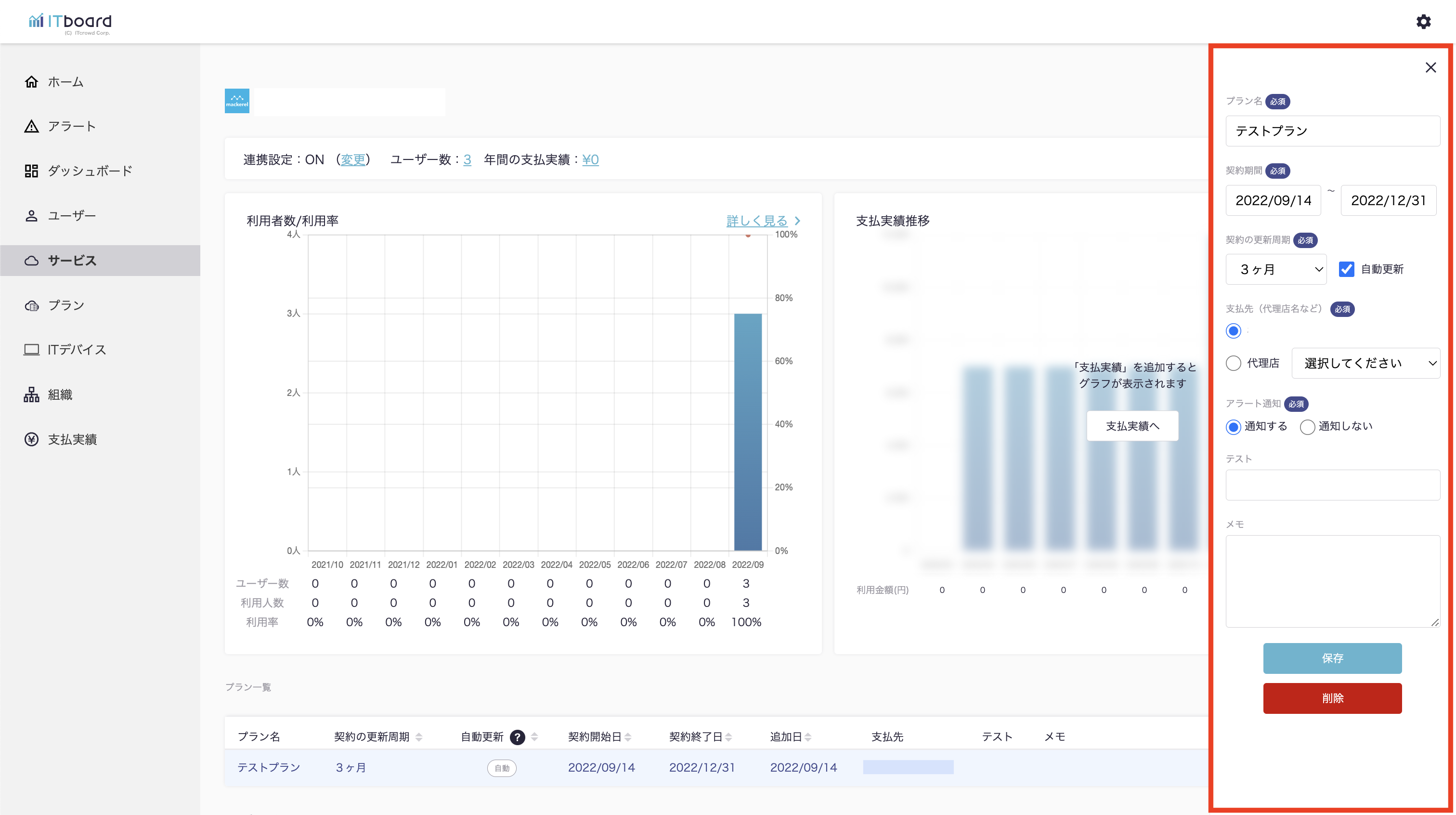
Task: Open the 選択してください agency dropdown
Action: point(1365,363)
